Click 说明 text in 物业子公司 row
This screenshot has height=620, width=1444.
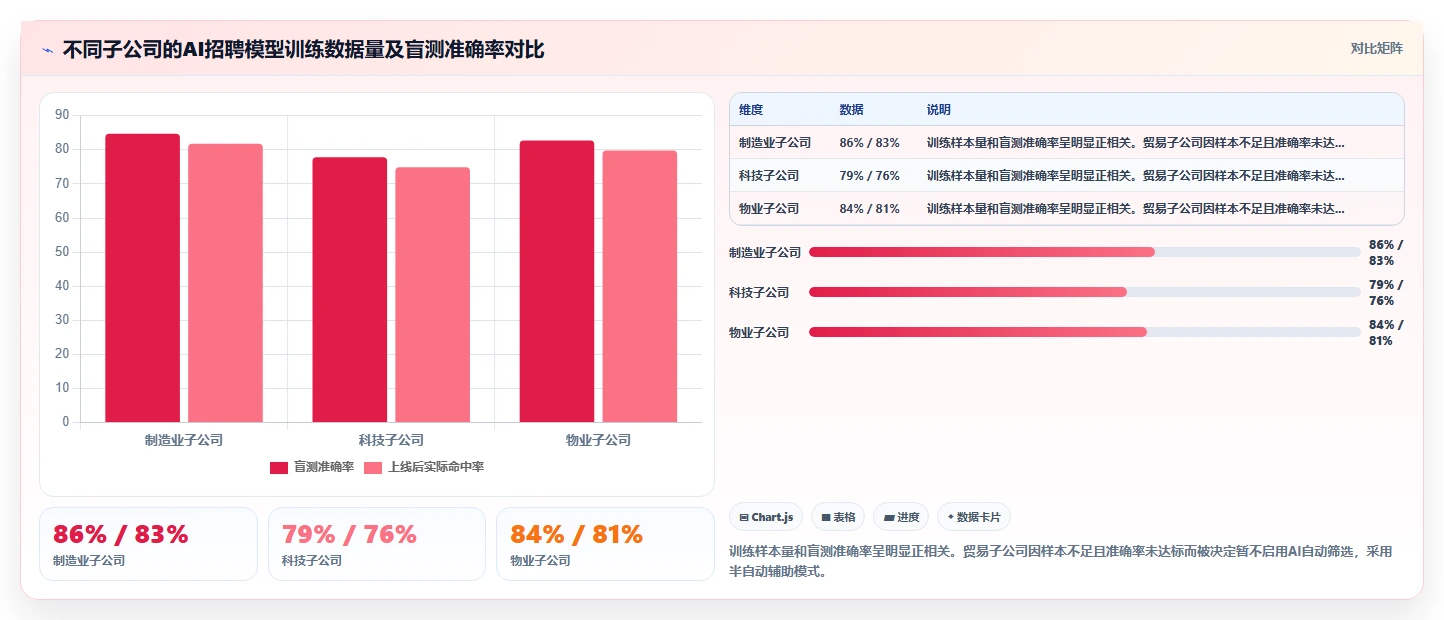(1136, 208)
